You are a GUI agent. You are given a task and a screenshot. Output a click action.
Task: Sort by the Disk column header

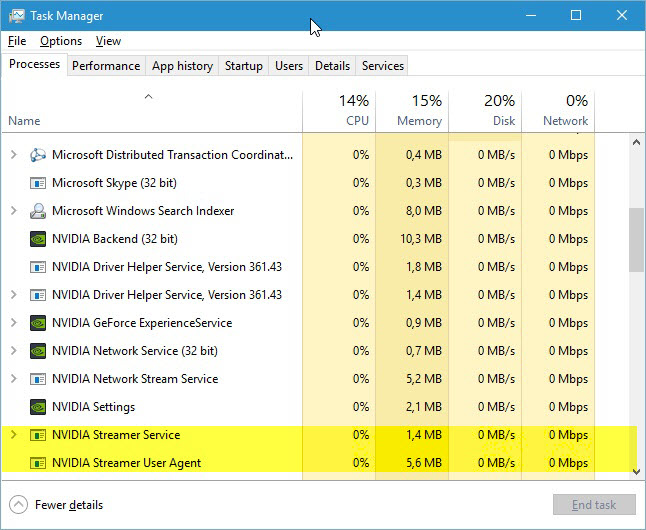pos(485,111)
